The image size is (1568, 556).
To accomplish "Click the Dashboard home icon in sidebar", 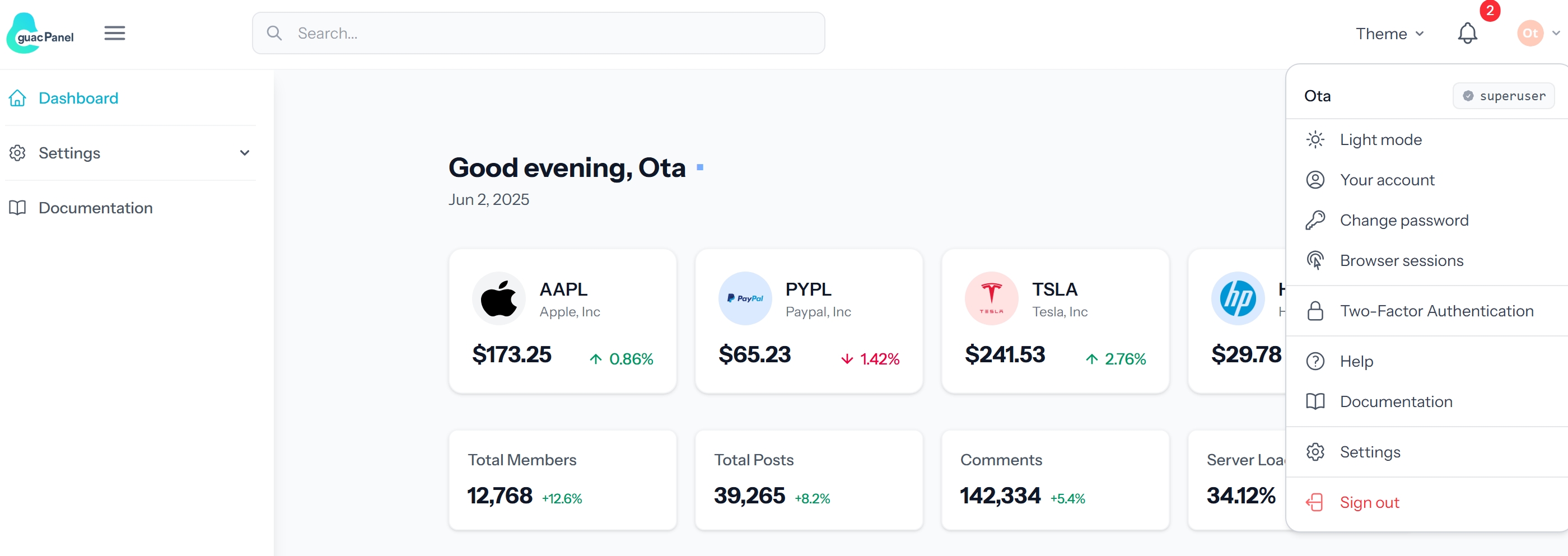I will pos(18,98).
